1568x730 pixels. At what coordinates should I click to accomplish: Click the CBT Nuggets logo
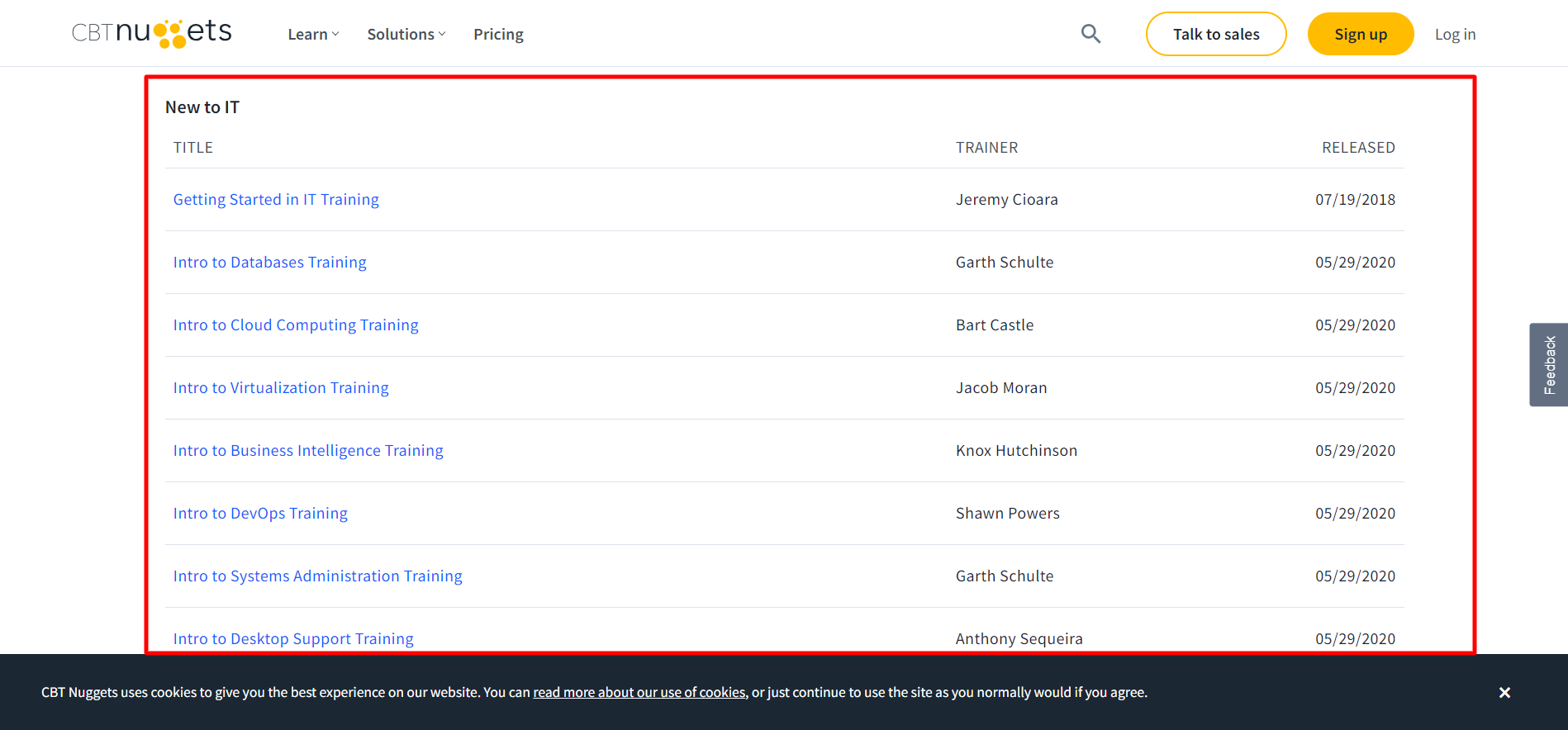coord(152,33)
